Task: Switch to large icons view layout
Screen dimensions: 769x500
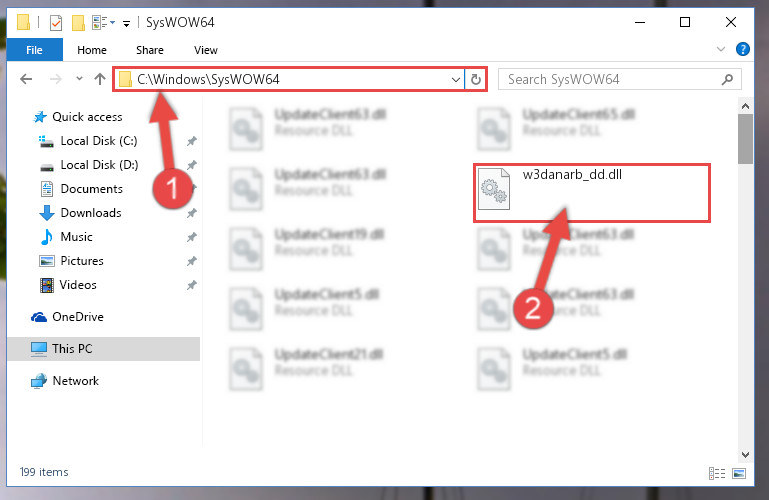Action: (739, 473)
